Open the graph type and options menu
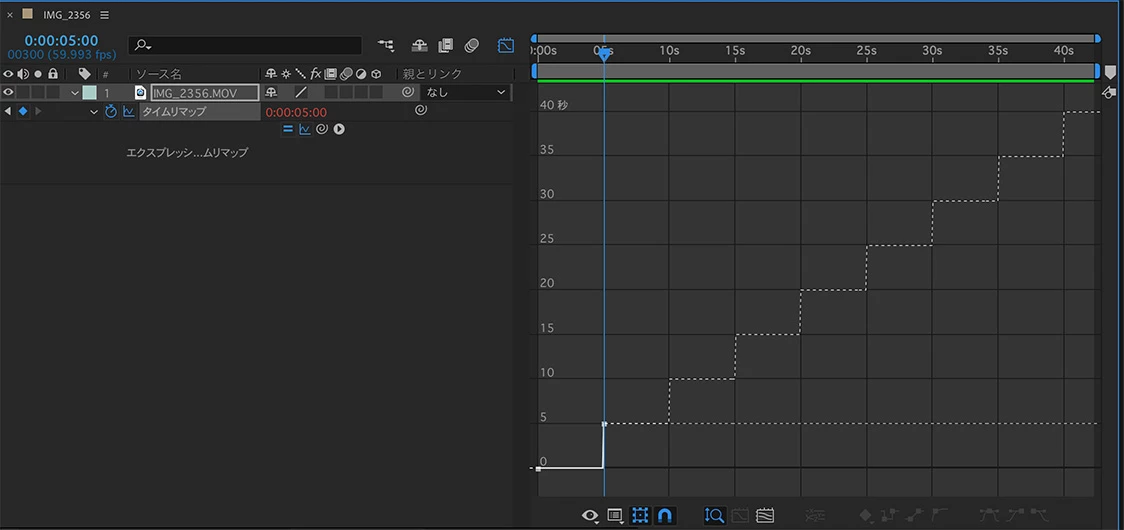 coord(616,515)
